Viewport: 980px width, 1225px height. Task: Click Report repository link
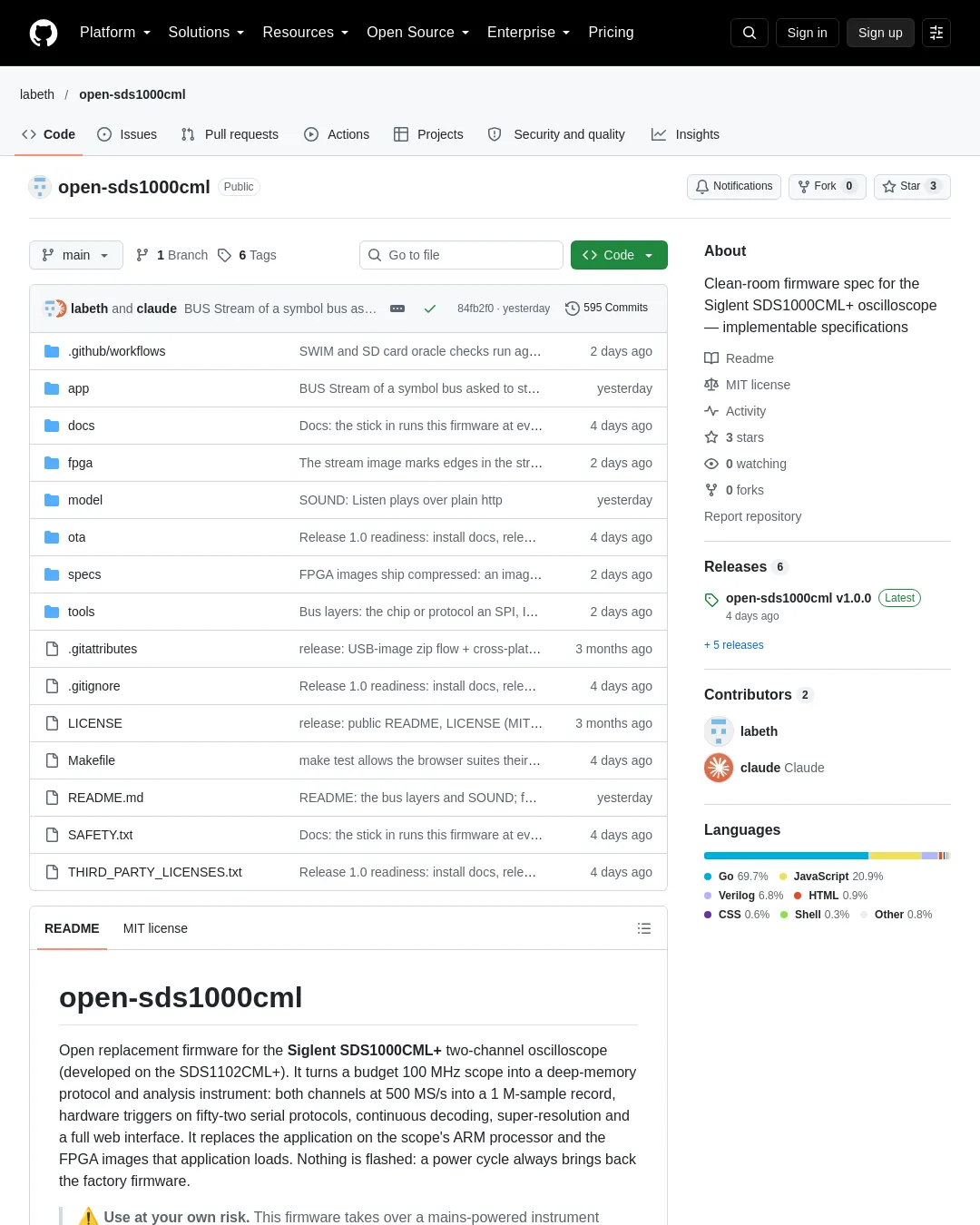click(753, 516)
